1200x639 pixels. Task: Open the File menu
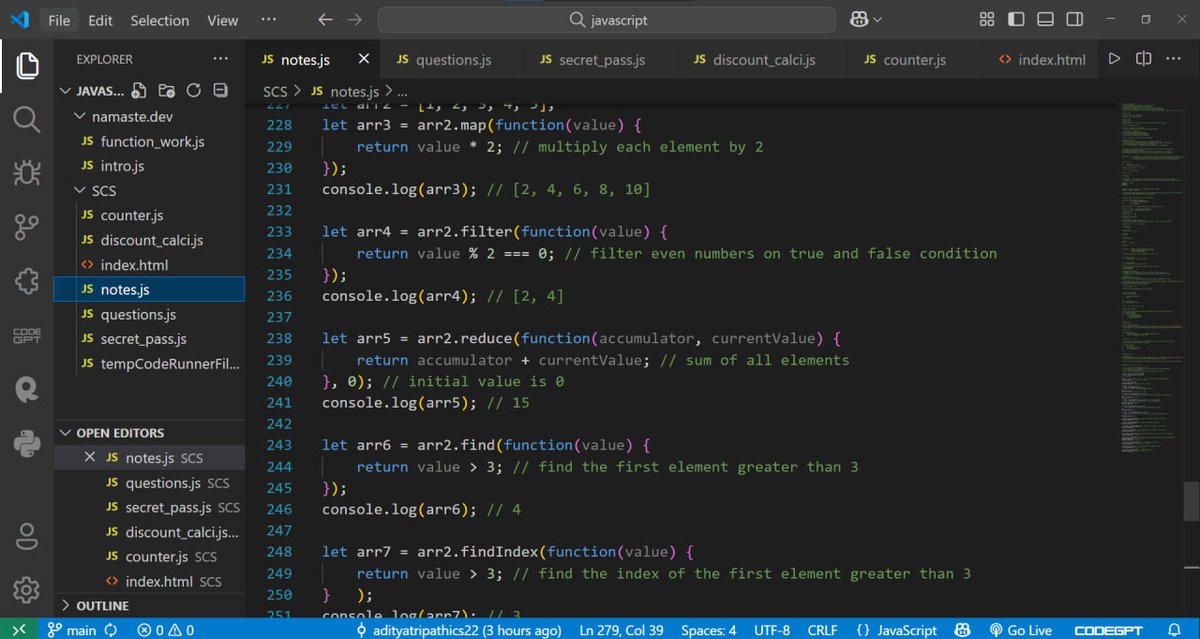pos(59,20)
